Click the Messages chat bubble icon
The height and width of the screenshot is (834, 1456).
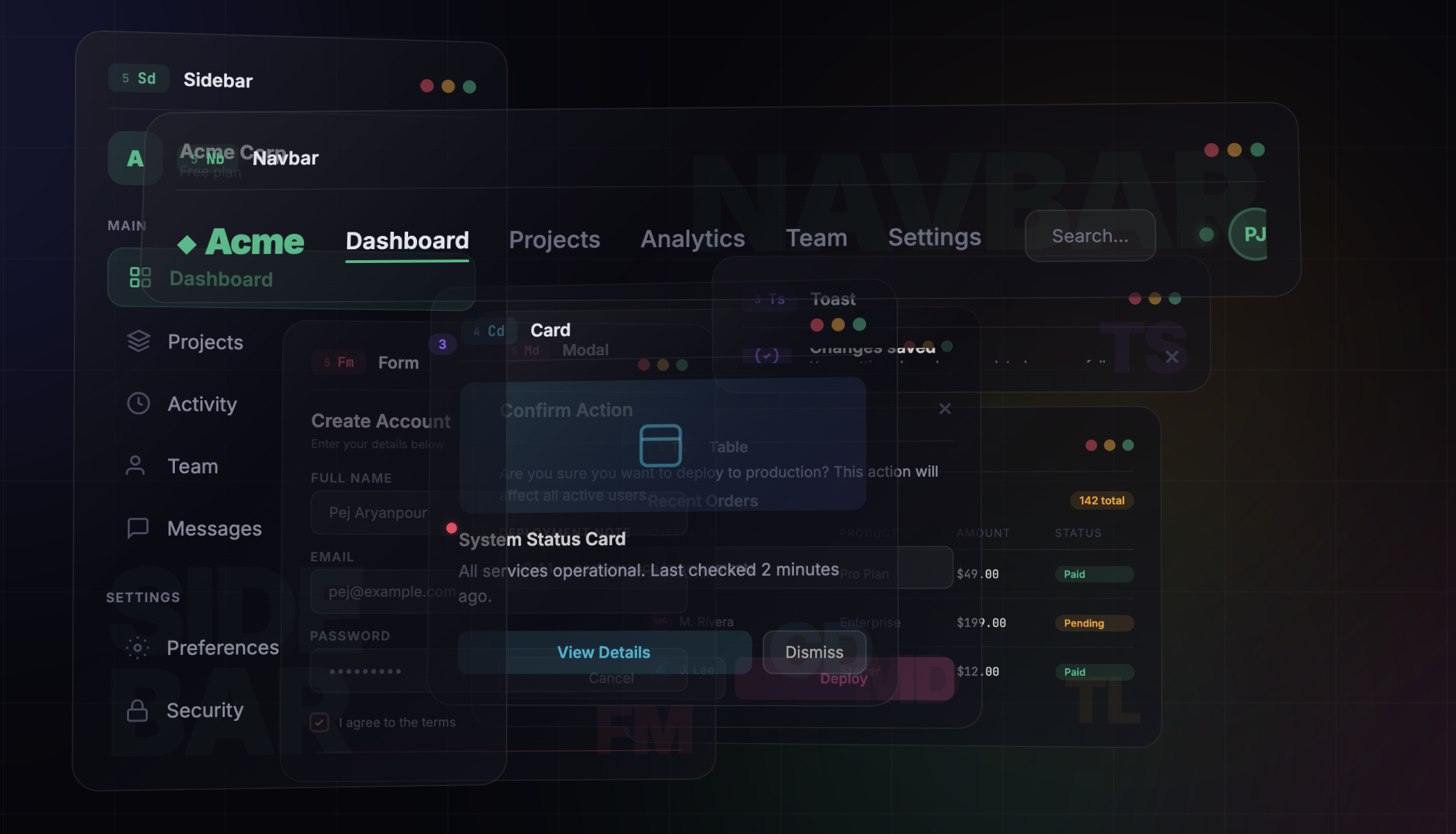tap(137, 528)
